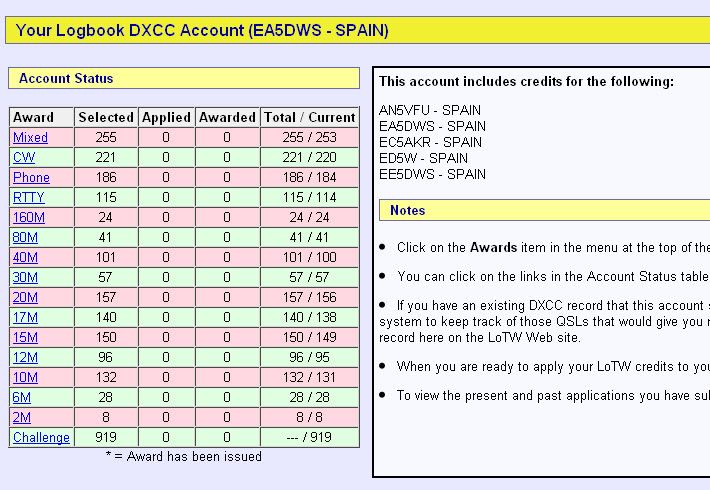Image resolution: width=710 pixels, height=490 pixels.
Task: Click the Phone selected value 186
Action: 106,177
